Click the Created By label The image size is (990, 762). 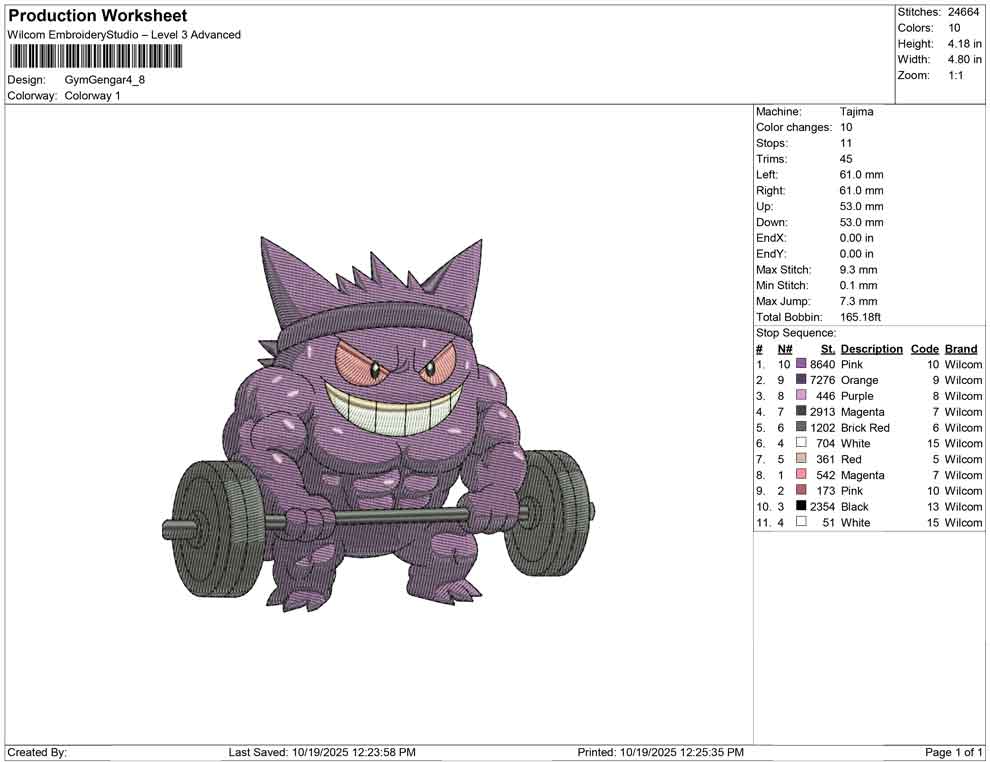37,752
